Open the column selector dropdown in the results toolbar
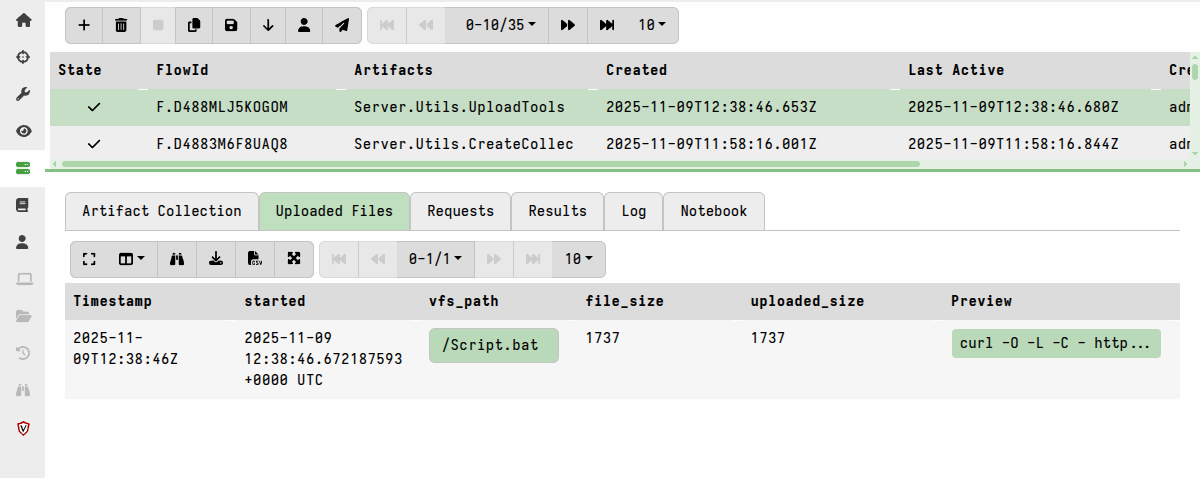Screen dimensions: 1200x478 coord(132,259)
